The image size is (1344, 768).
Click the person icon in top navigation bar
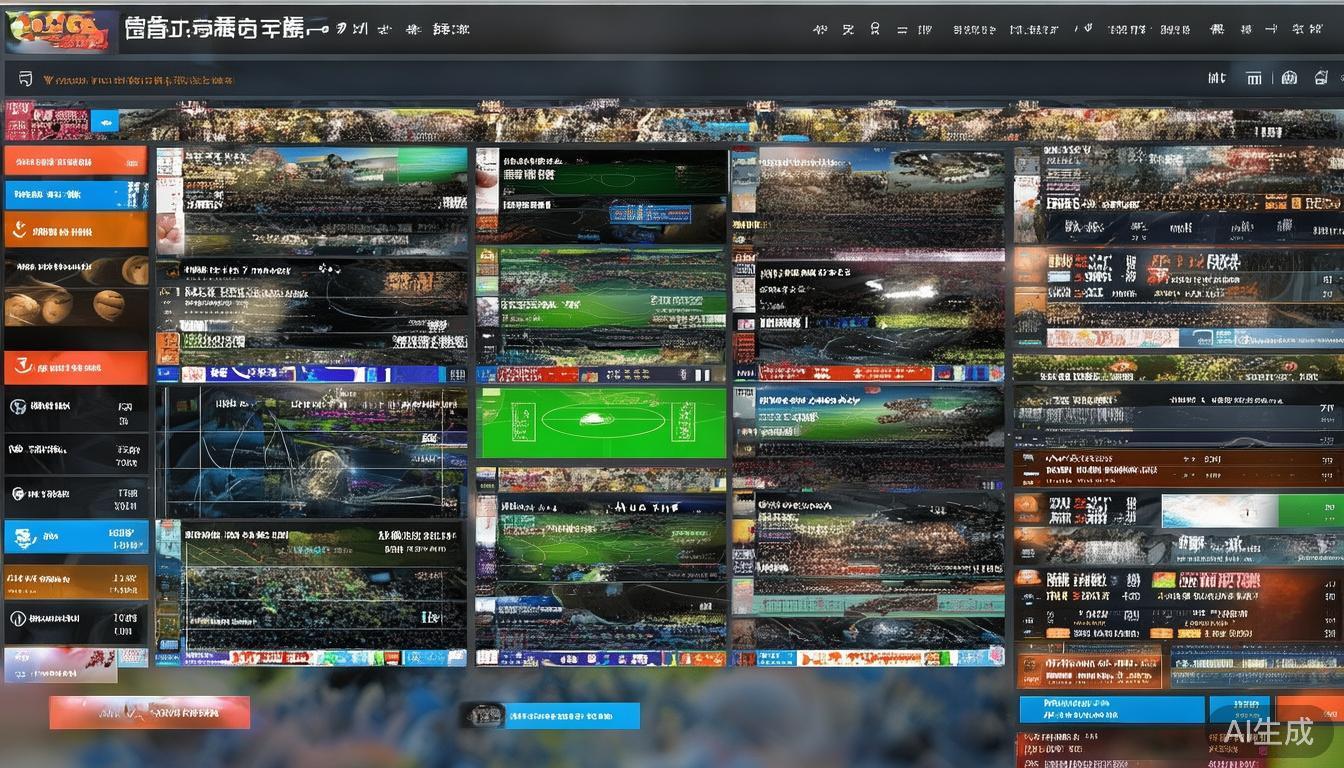tap(875, 29)
